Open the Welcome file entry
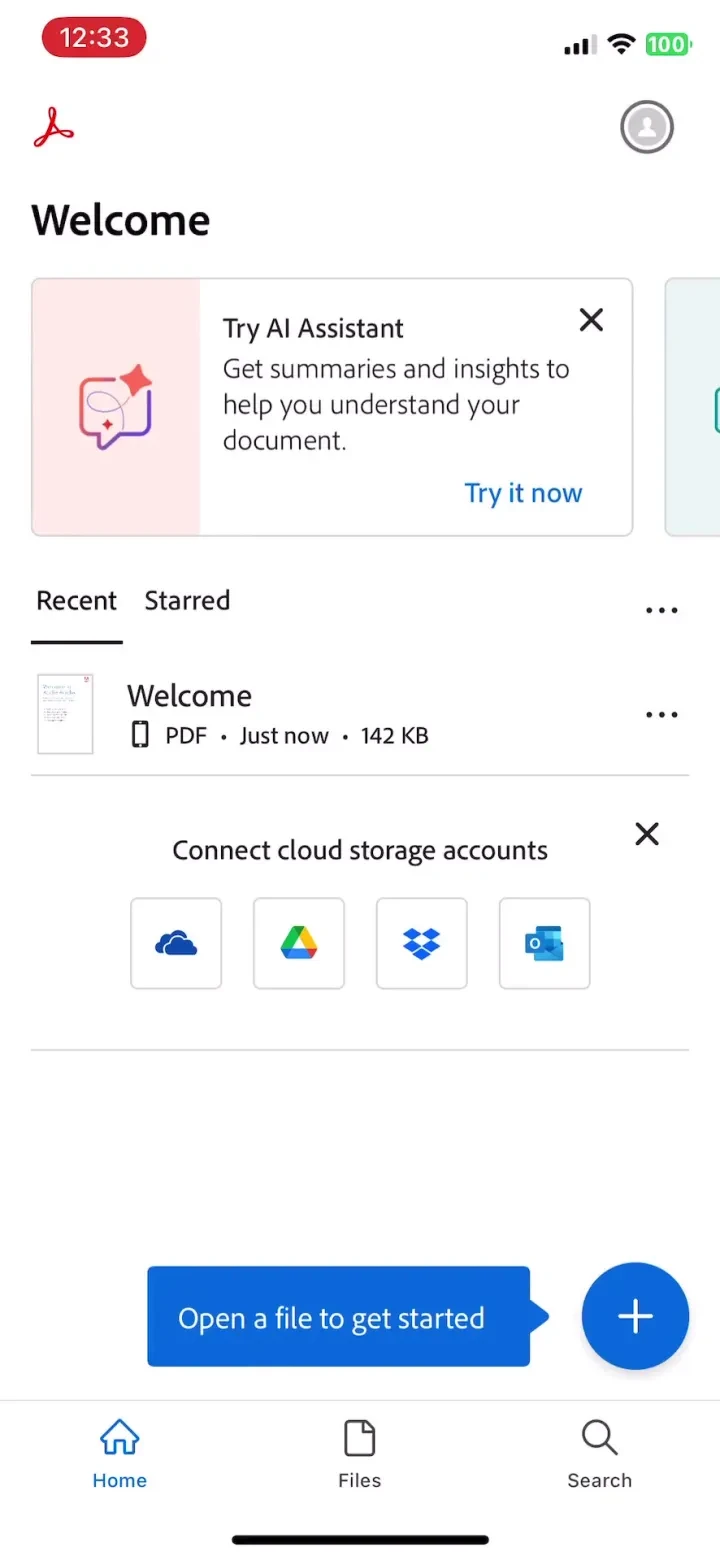This screenshot has width=720, height=1560. 360,715
